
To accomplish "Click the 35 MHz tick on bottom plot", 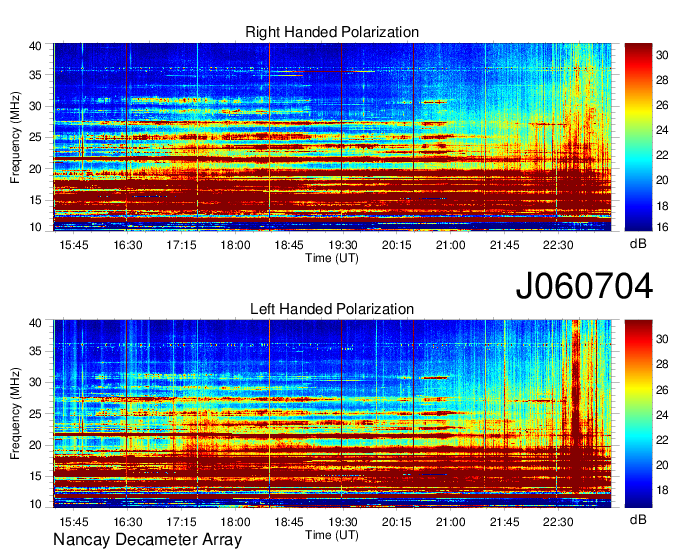I will [x=36, y=351].
